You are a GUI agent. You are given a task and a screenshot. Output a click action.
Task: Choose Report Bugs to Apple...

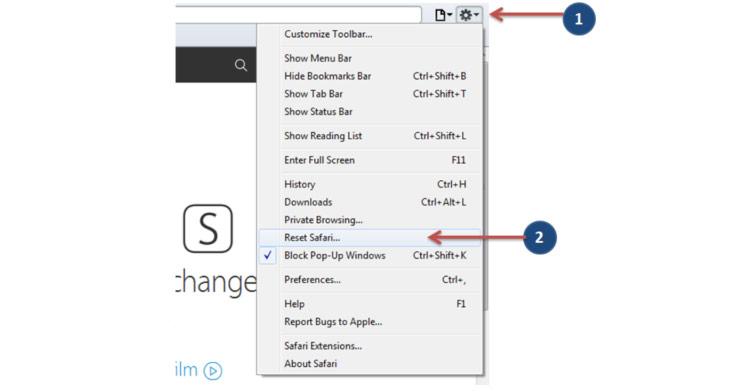(370, 322)
